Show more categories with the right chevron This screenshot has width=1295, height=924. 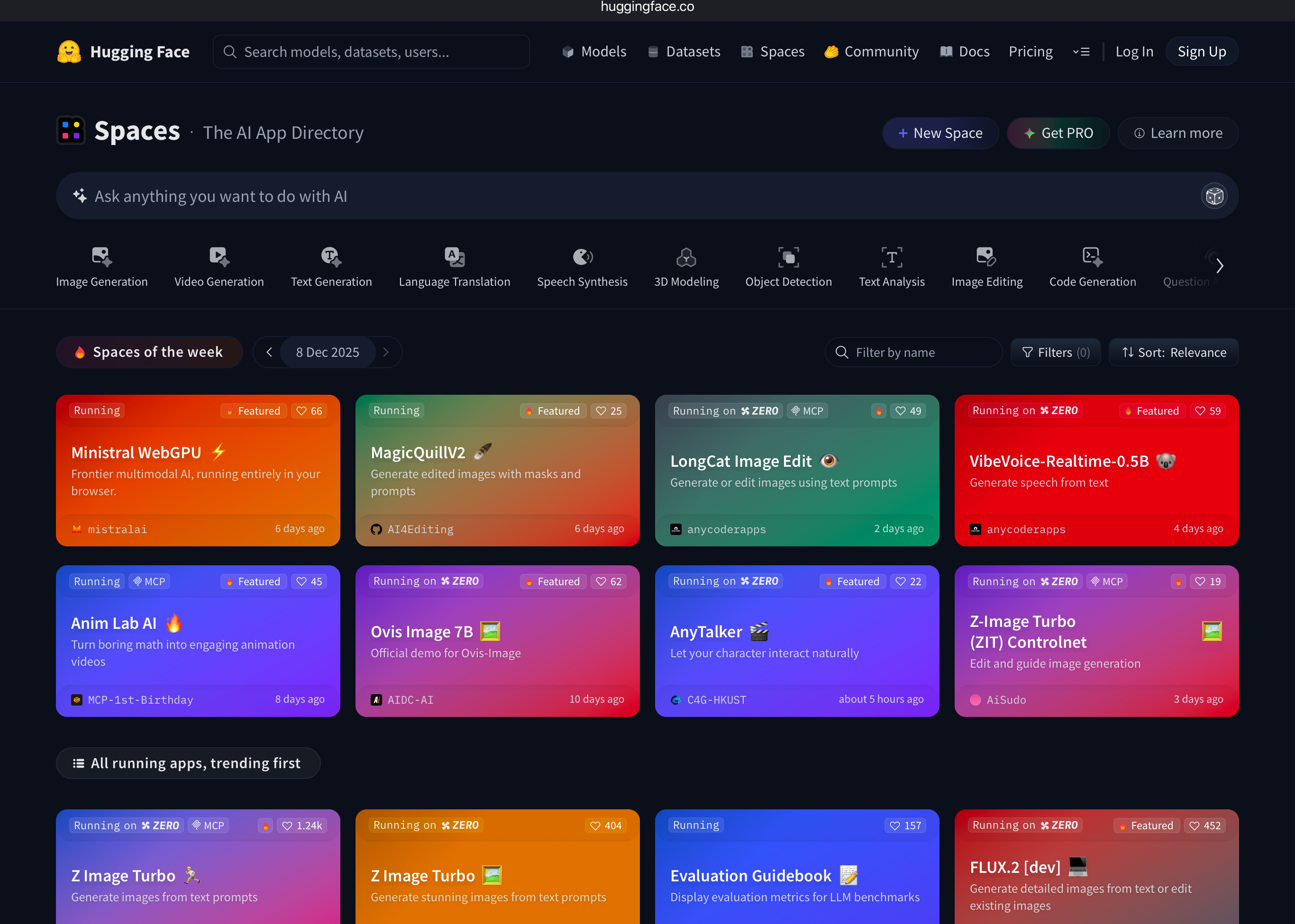(x=1220, y=266)
